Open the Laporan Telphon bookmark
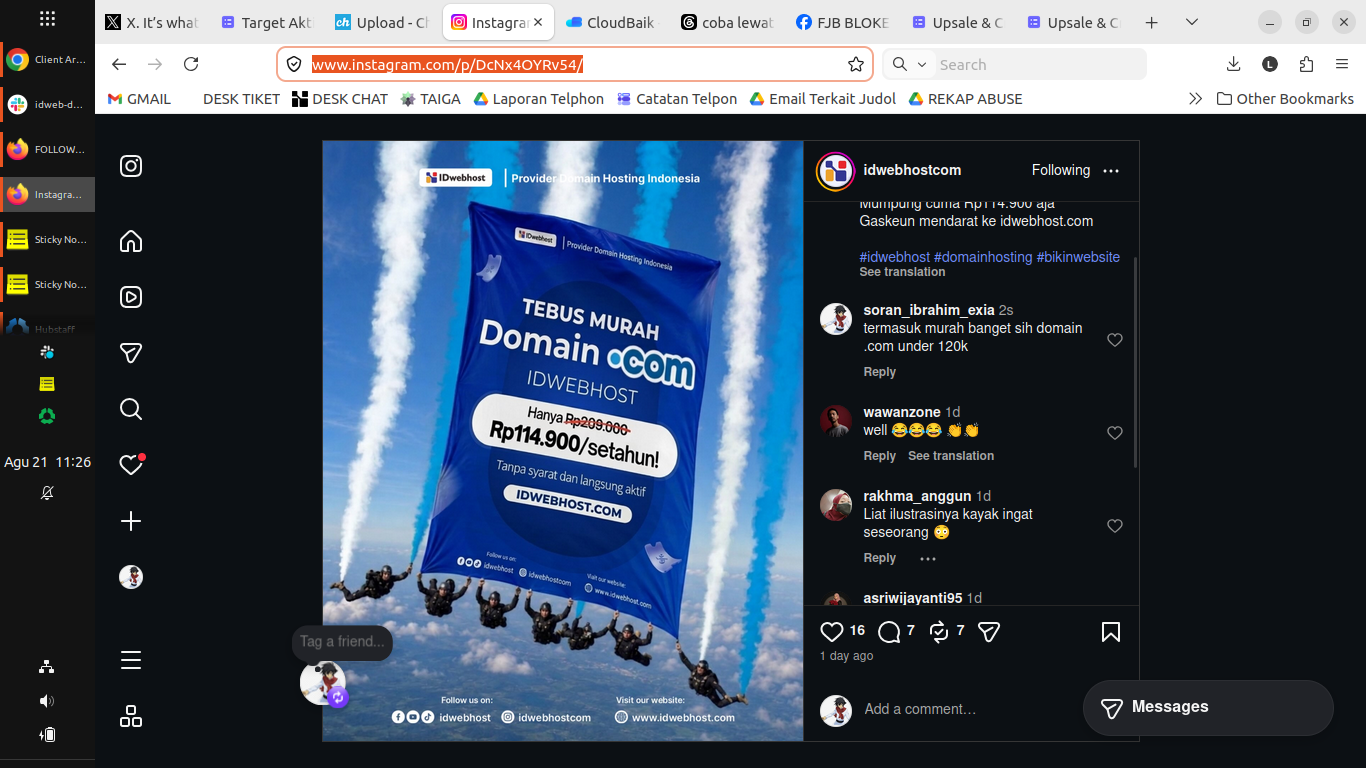This screenshot has height=768, width=1366. tap(539, 99)
